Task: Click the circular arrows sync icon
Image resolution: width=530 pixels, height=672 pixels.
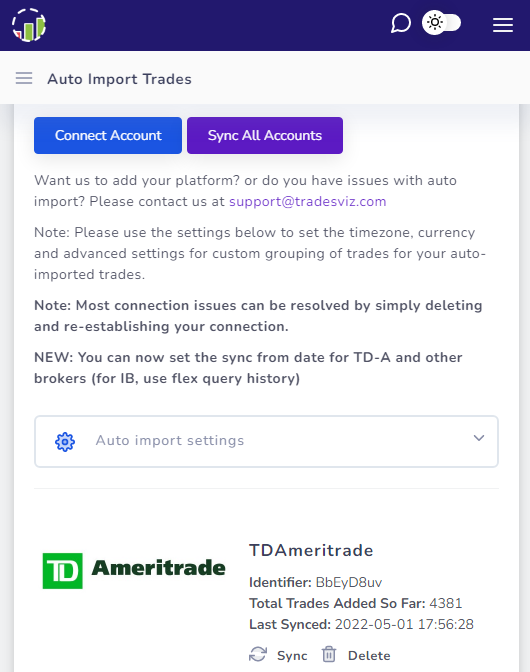Action: (258, 654)
